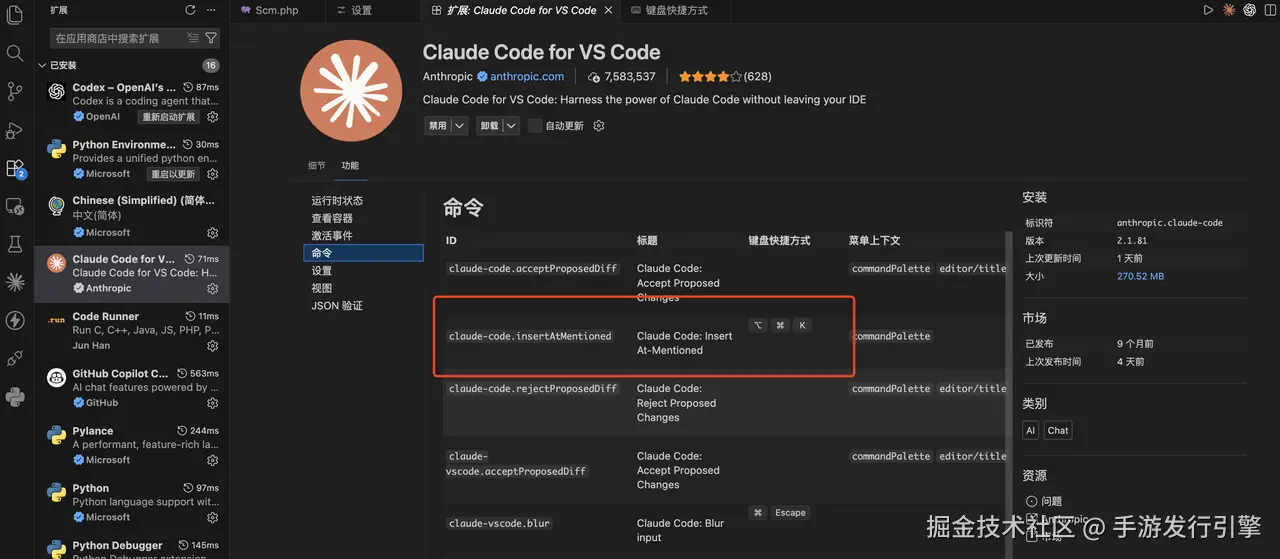This screenshot has height=559, width=1280.
Task: Select the 扩展: Claude Code for VS Code tab
Action: click(520, 10)
